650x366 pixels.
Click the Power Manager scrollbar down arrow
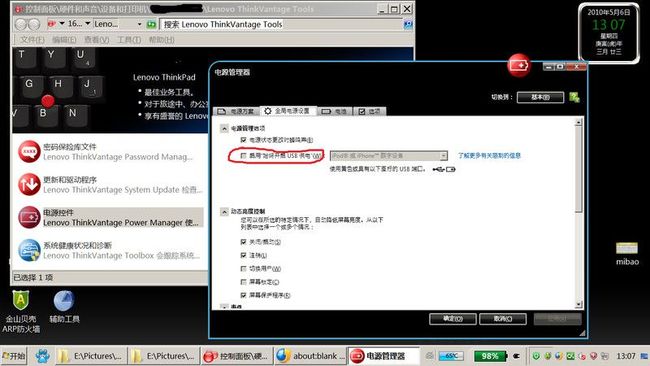point(578,305)
